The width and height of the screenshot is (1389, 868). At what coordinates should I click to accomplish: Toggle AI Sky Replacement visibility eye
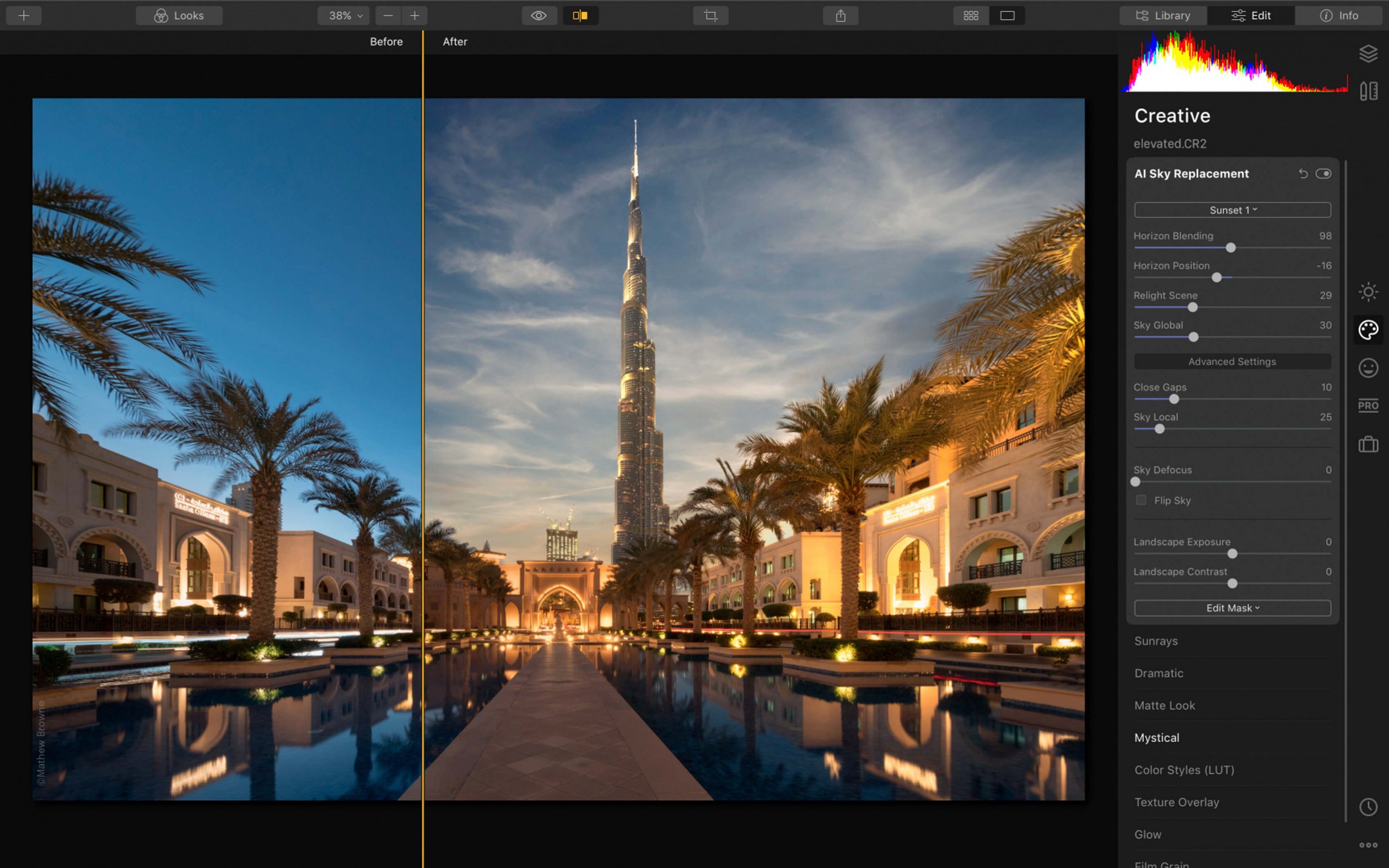(x=1322, y=173)
